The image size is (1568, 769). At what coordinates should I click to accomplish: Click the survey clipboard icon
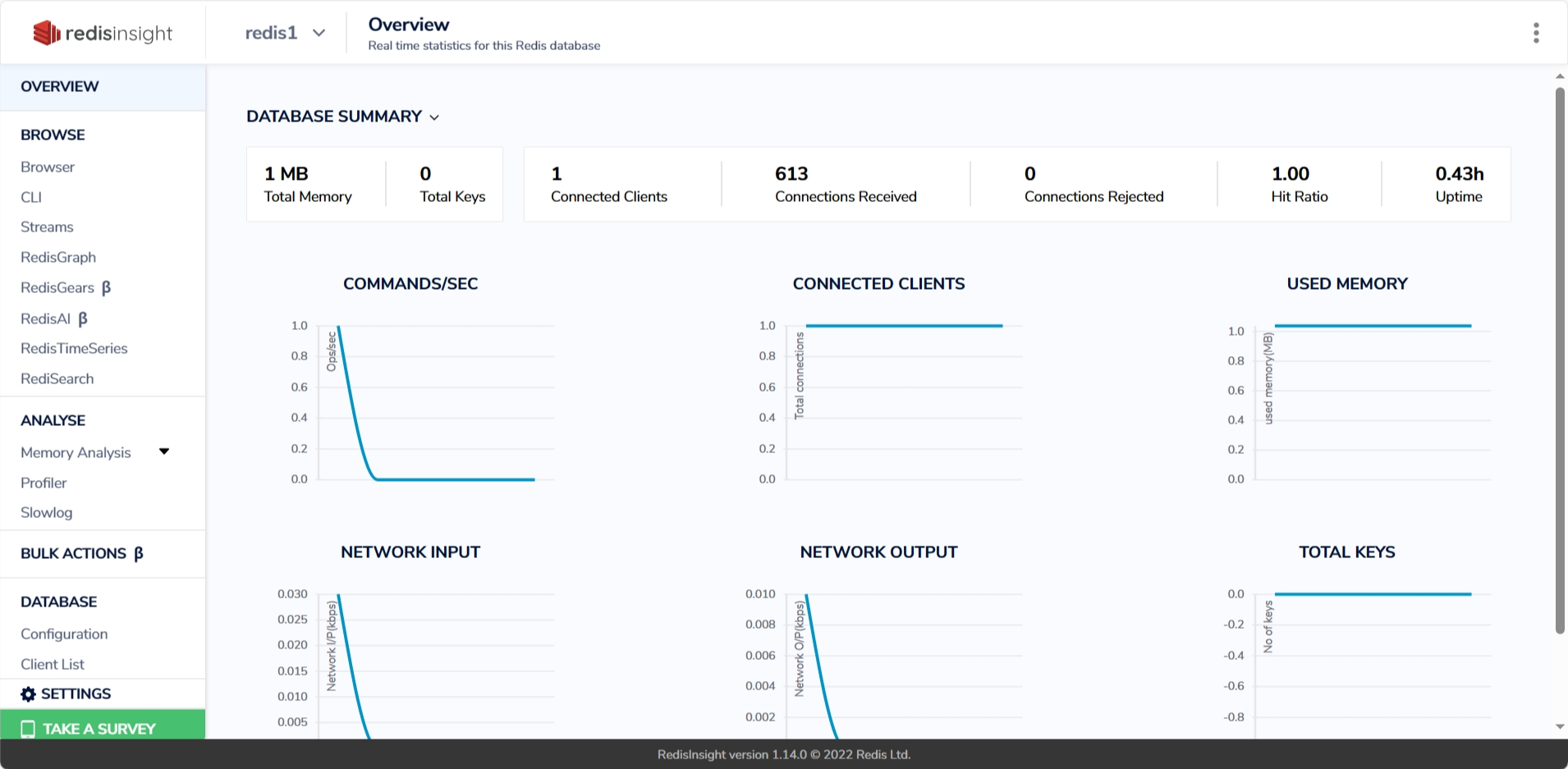pos(28,729)
